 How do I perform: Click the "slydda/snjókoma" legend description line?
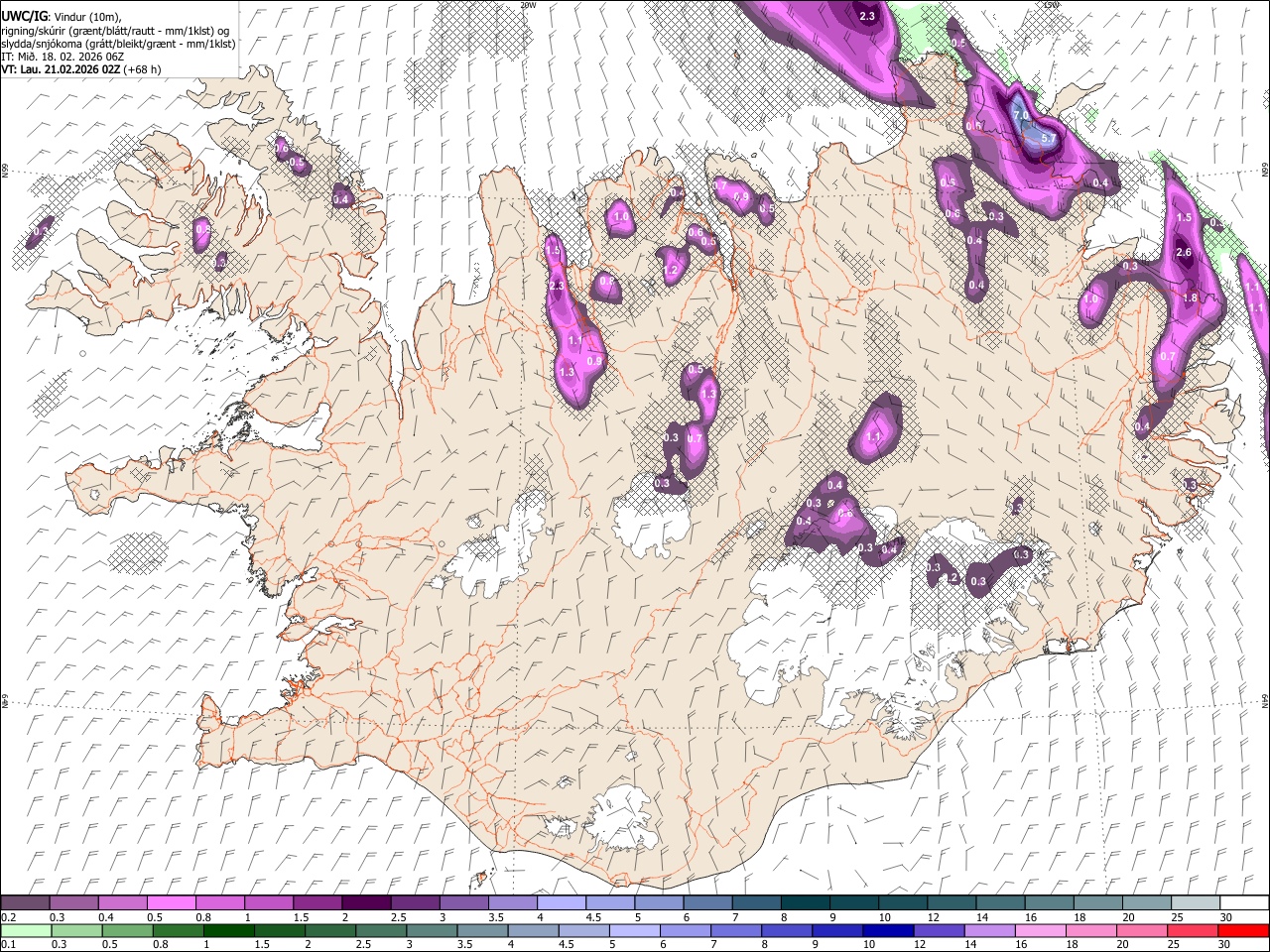[x=118, y=44]
